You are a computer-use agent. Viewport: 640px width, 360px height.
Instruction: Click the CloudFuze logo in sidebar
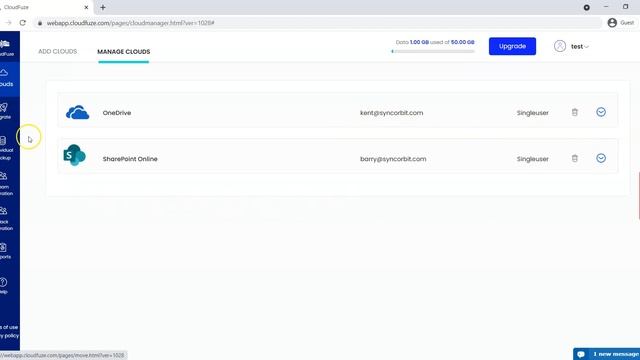click(6, 47)
